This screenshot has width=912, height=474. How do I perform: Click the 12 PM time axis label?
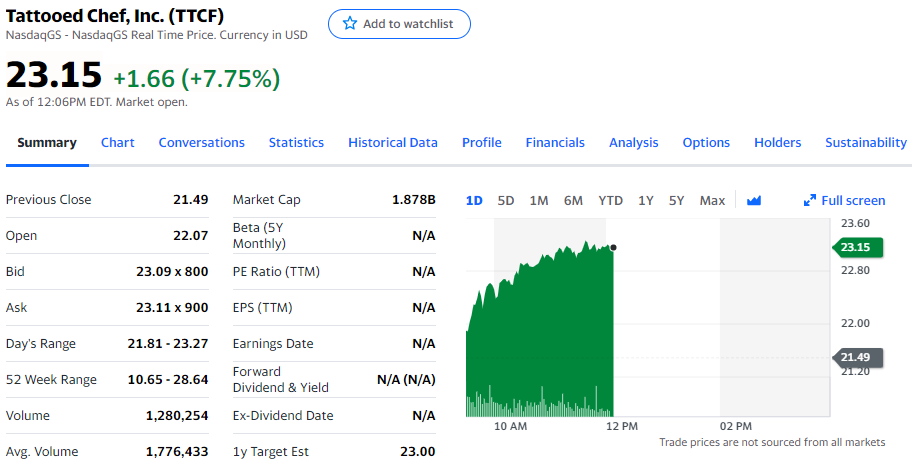pyautogui.click(x=622, y=426)
